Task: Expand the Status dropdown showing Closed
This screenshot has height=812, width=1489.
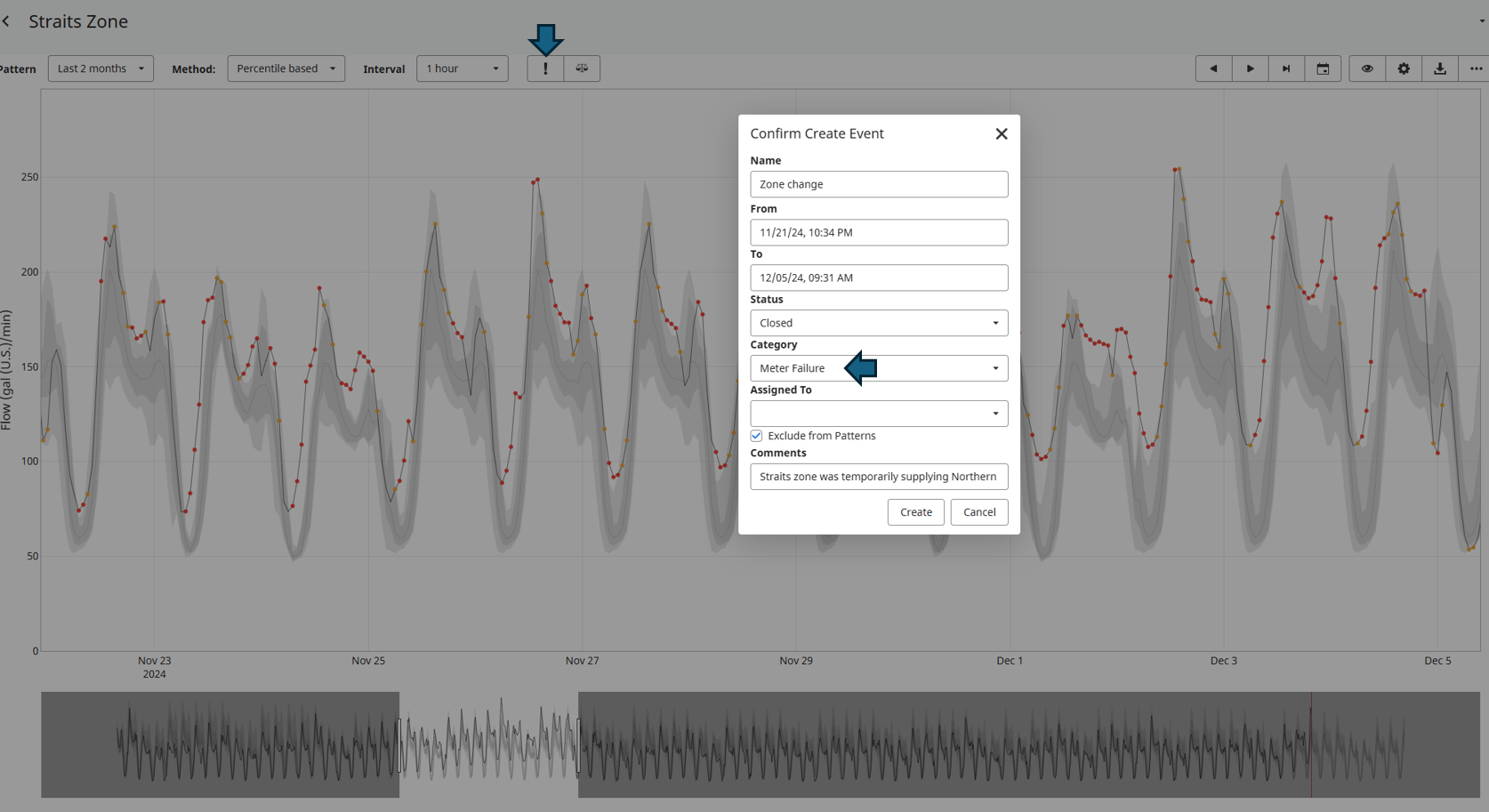Action: pyautogui.click(x=878, y=323)
